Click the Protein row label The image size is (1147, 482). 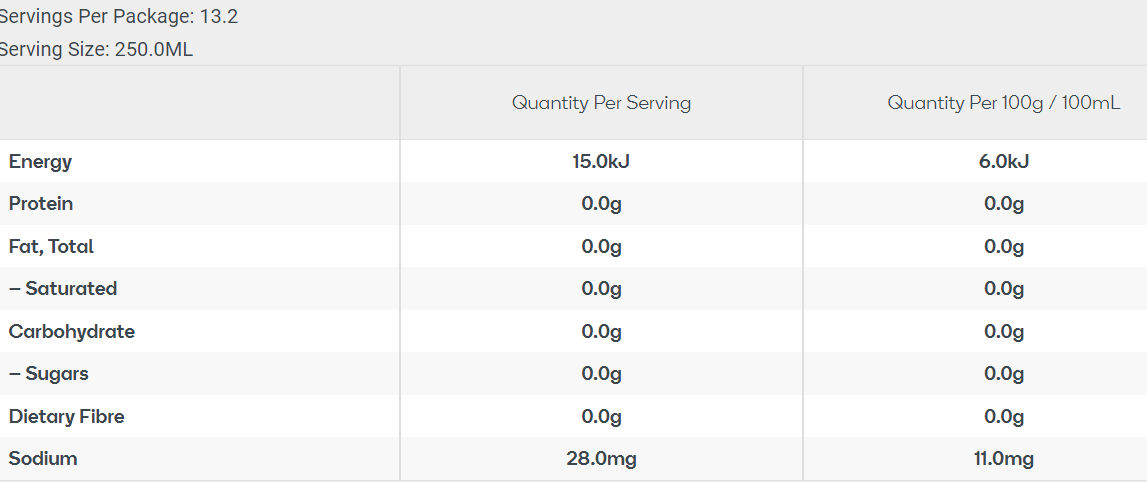pyautogui.click(x=41, y=204)
